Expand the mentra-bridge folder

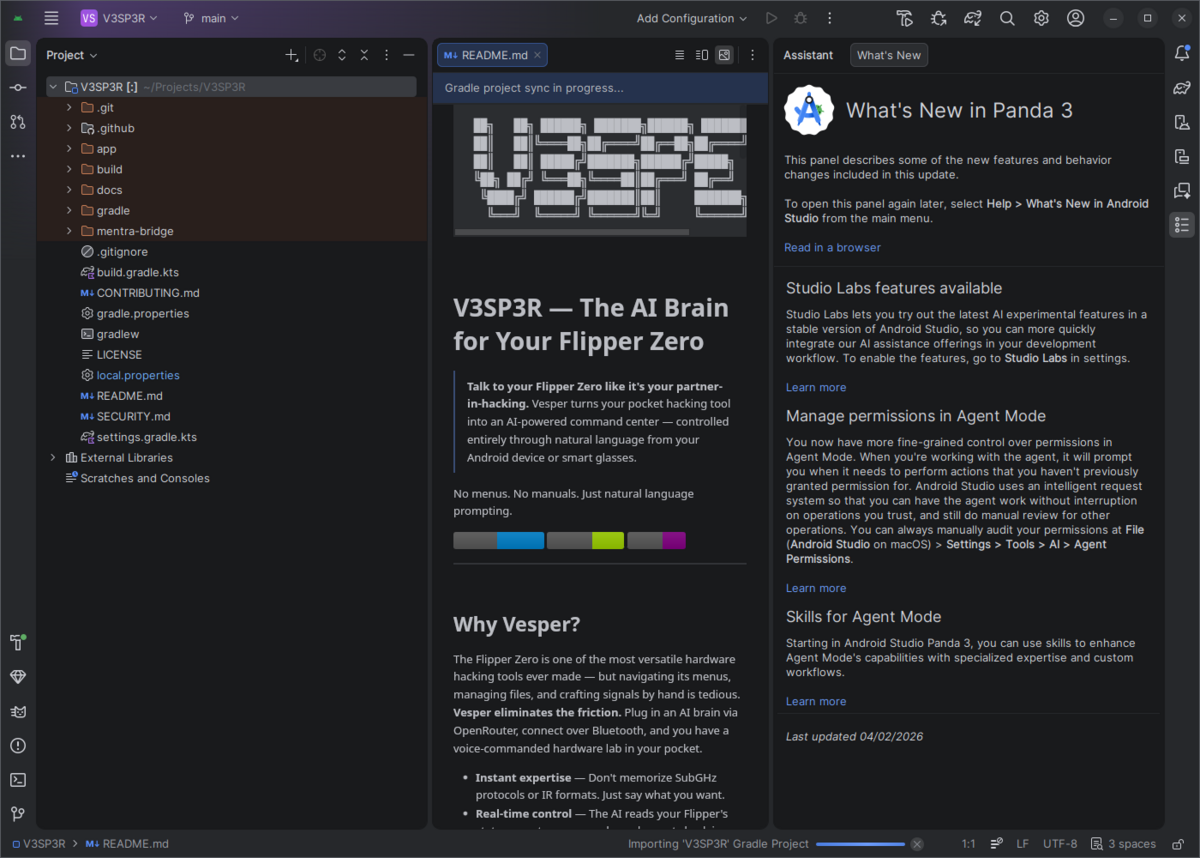coord(69,231)
